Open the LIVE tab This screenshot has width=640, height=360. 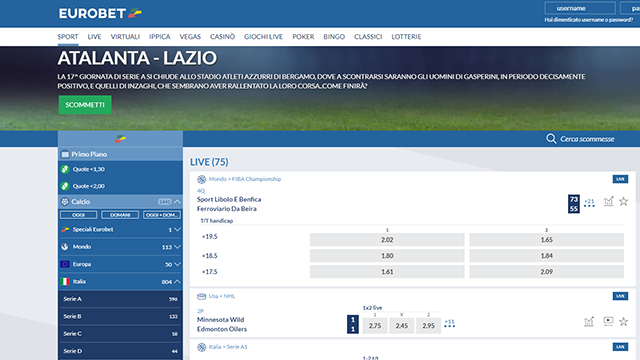(x=94, y=37)
